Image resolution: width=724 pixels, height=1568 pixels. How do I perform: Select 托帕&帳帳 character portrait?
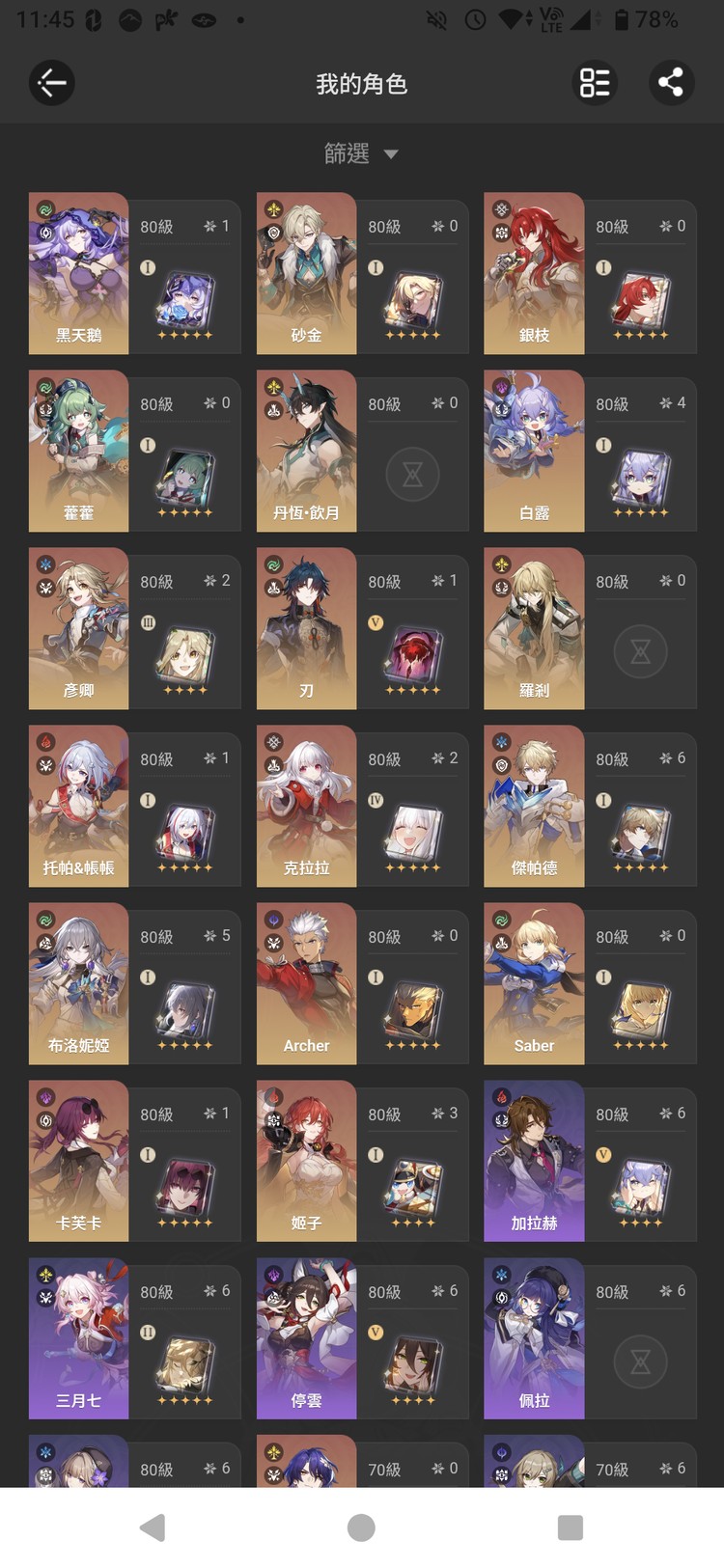(78, 806)
